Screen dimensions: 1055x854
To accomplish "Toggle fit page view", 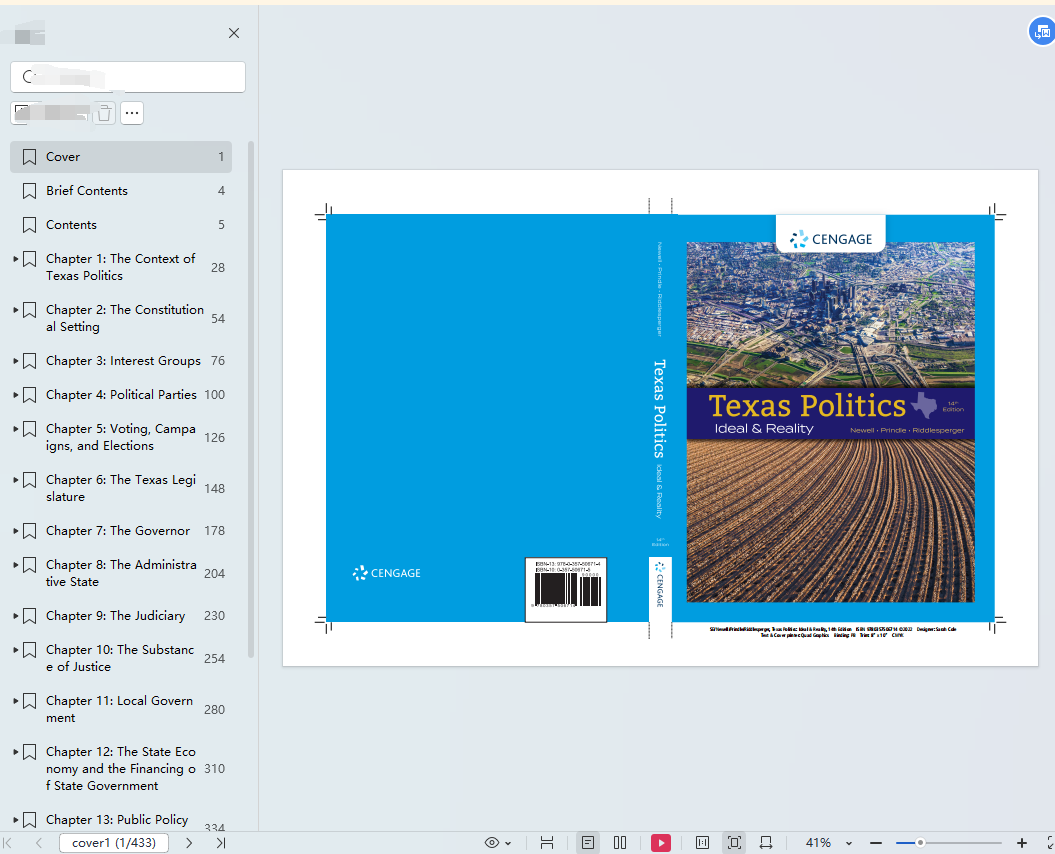I will pos(734,843).
